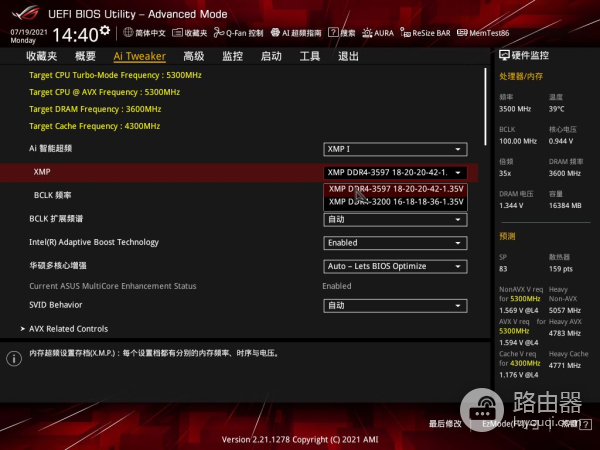This screenshot has width=600, height=450.
Task: Open the 搜索 question mark icon
Action: (x=333, y=33)
